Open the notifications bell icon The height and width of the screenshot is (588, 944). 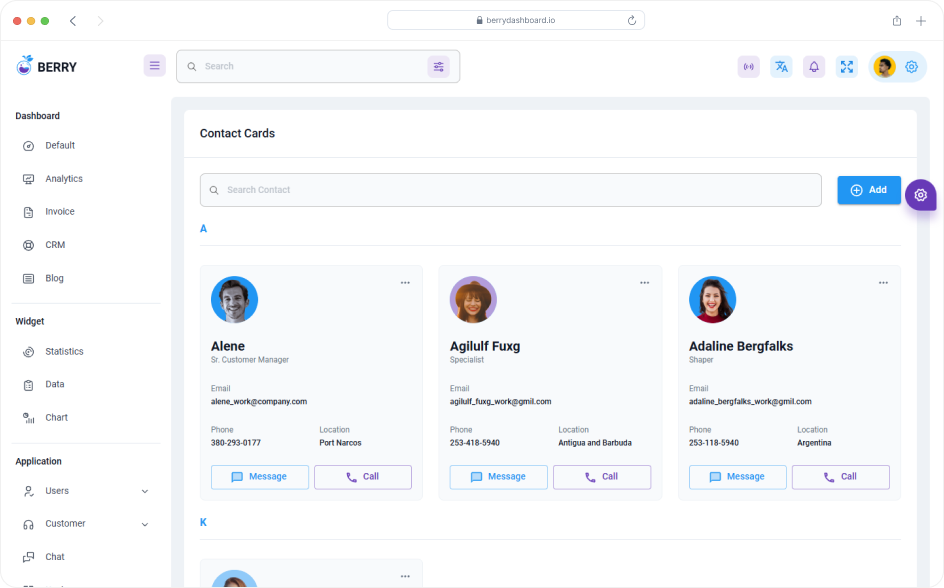click(x=813, y=66)
